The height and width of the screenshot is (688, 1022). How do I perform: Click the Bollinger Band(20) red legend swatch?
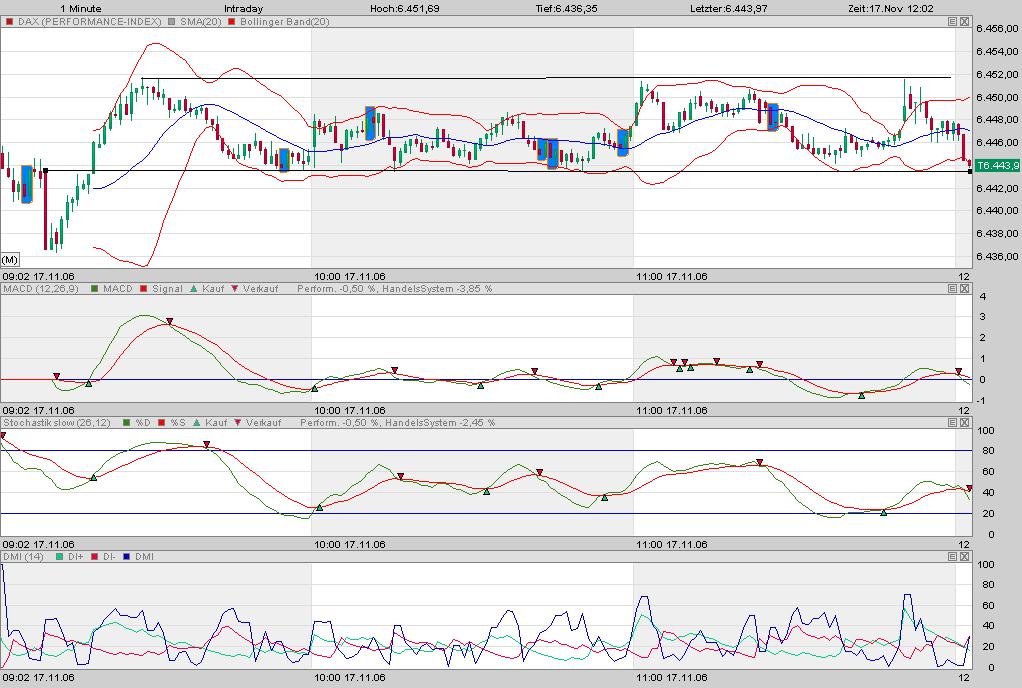click(231, 22)
